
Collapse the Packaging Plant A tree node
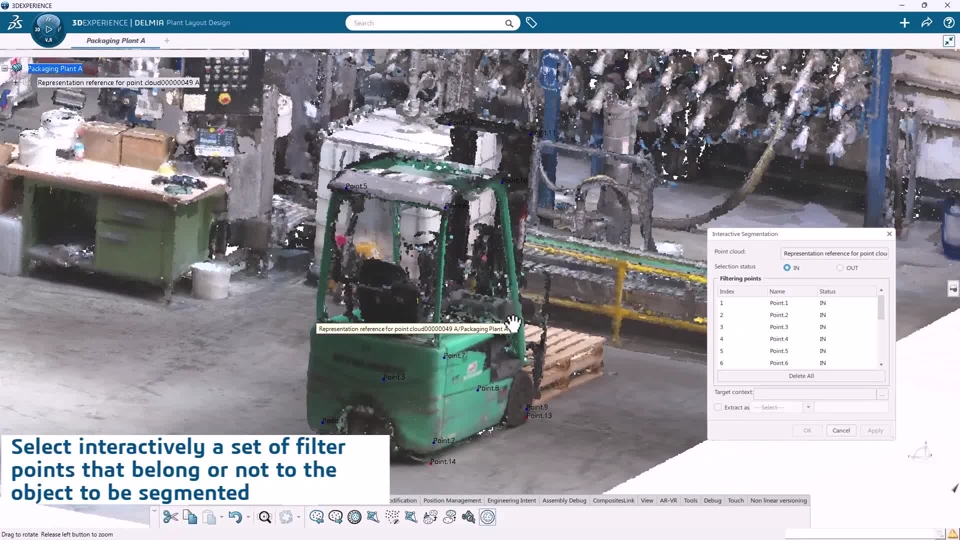5,69
